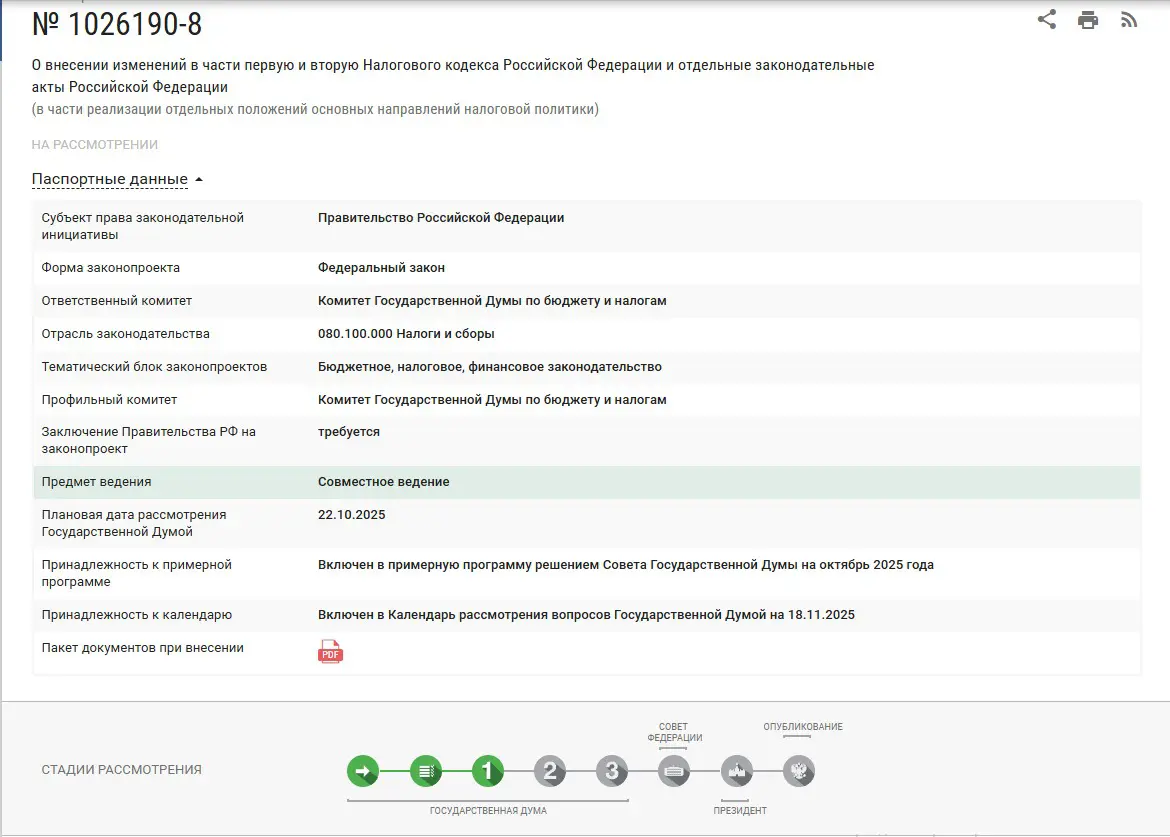Click the Предмет ведения row label

96,482
